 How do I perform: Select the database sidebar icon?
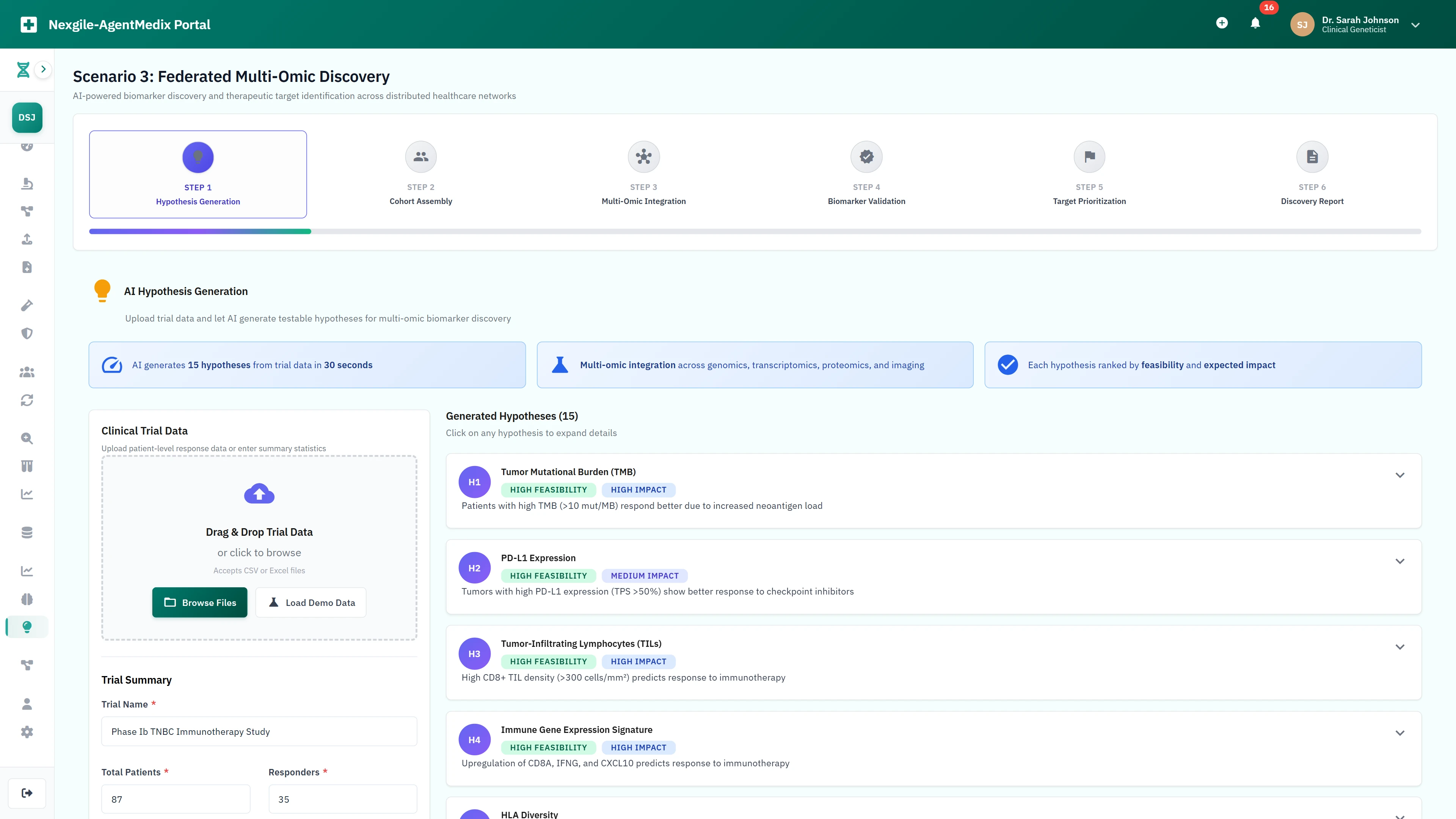27,532
